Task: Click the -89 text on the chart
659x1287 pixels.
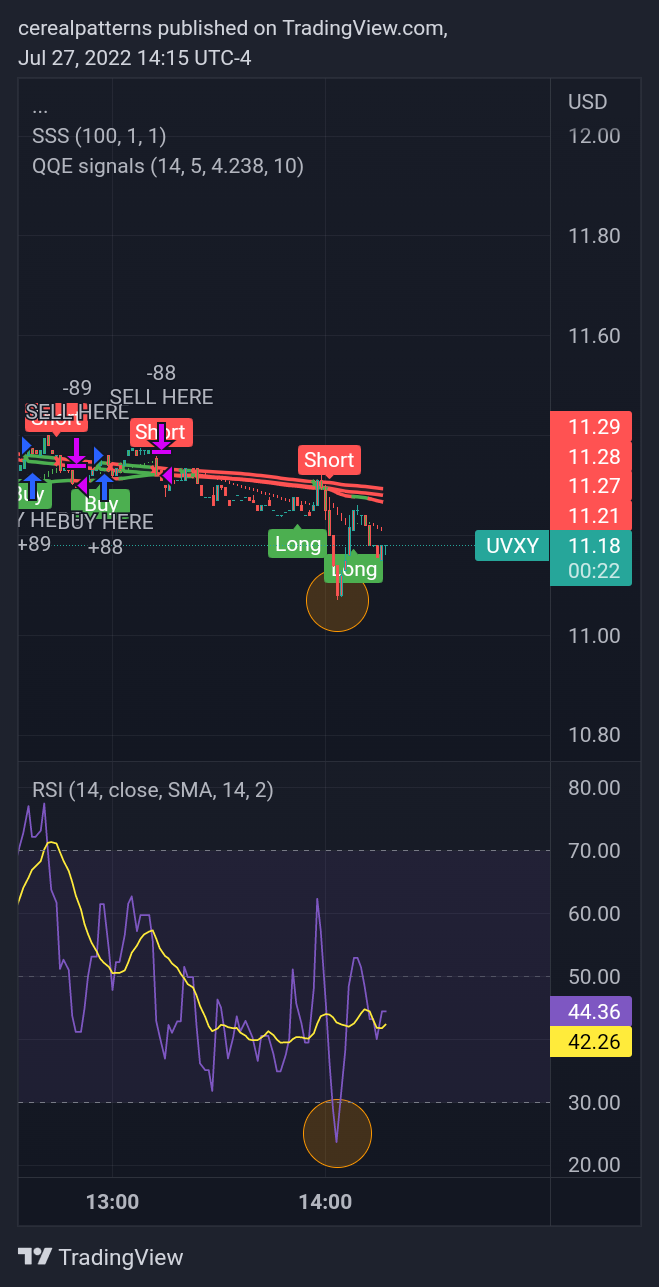Action: coord(77,388)
